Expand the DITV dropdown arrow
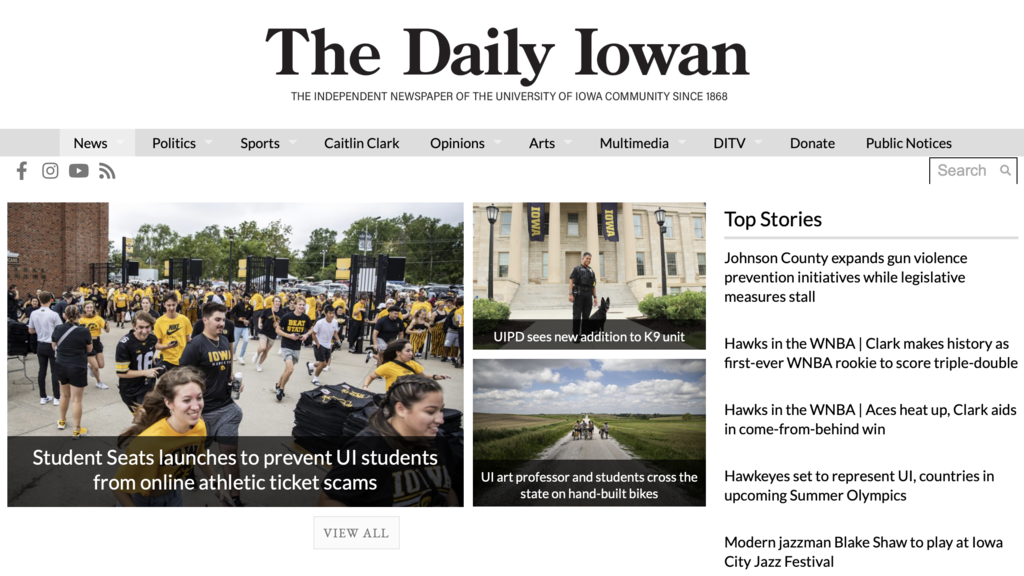Image resolution: width=1024 pixels, height=576 pixels. 758,142
